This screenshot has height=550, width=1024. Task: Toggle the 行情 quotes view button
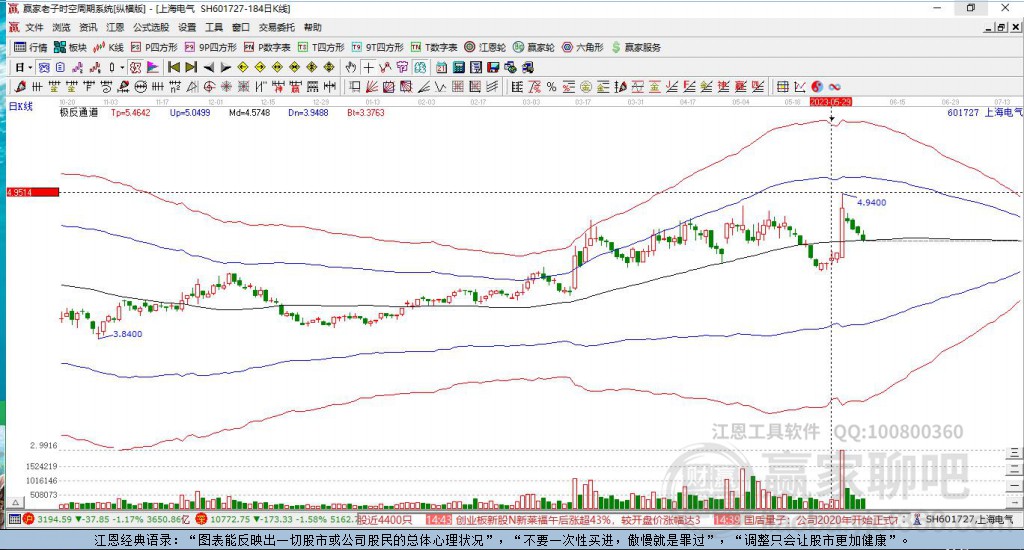coord(31,47)
